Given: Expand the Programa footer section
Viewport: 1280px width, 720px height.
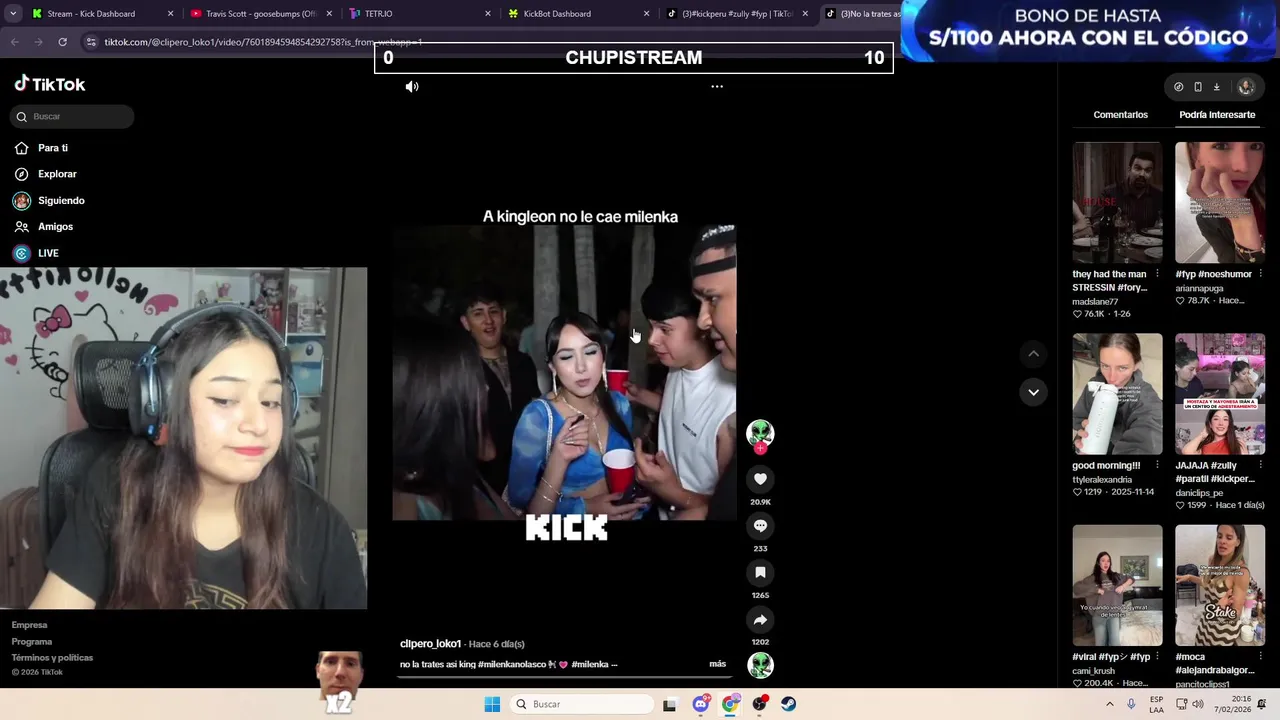Looking at the screenshot, I should [32, 641].
